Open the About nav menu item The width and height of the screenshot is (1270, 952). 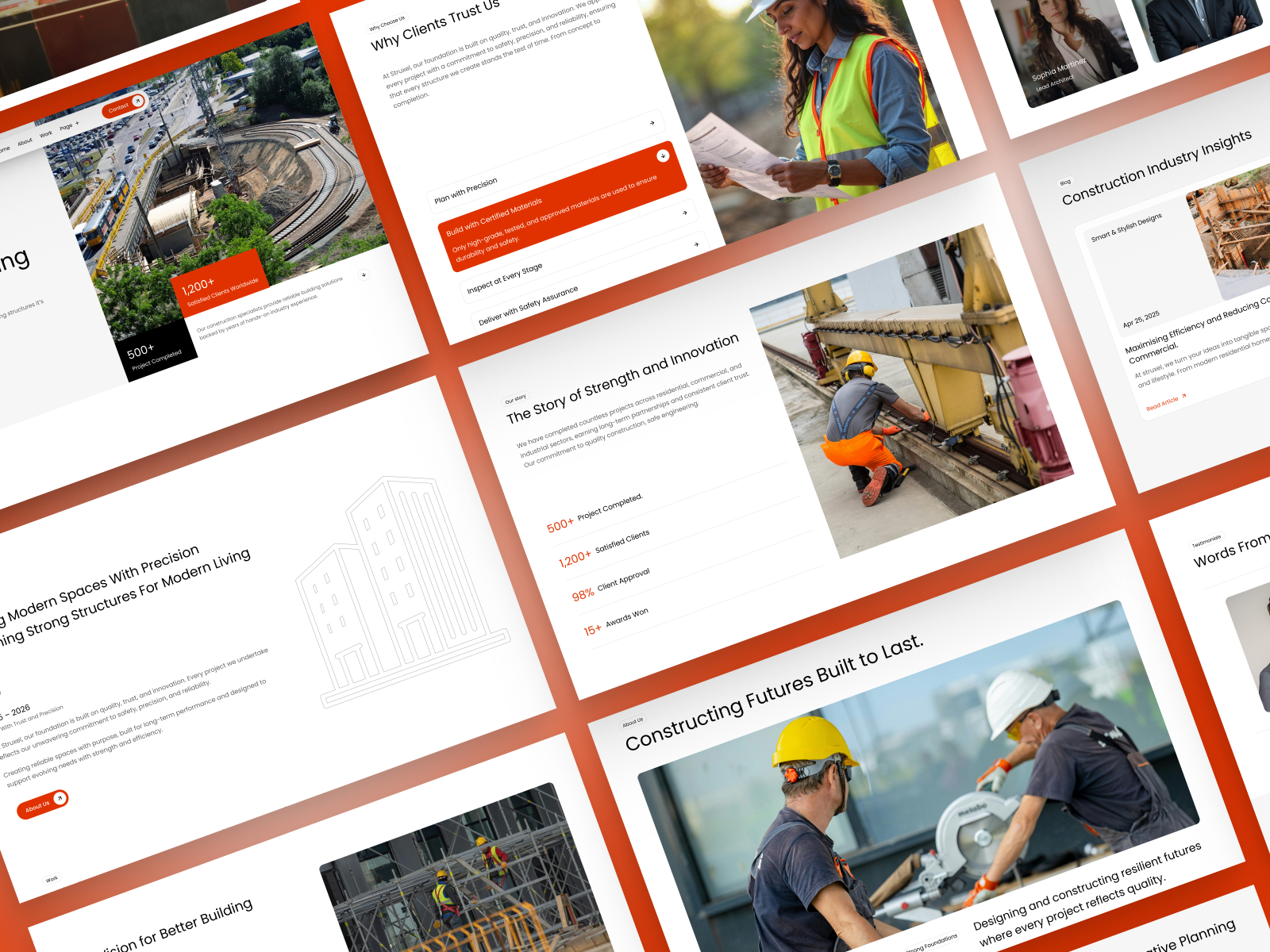coord(25,142)
